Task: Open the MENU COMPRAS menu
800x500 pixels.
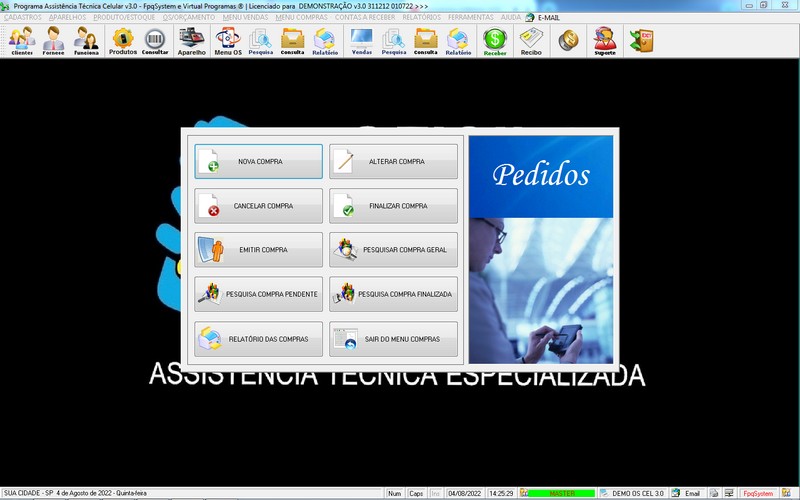Action: 302,17
